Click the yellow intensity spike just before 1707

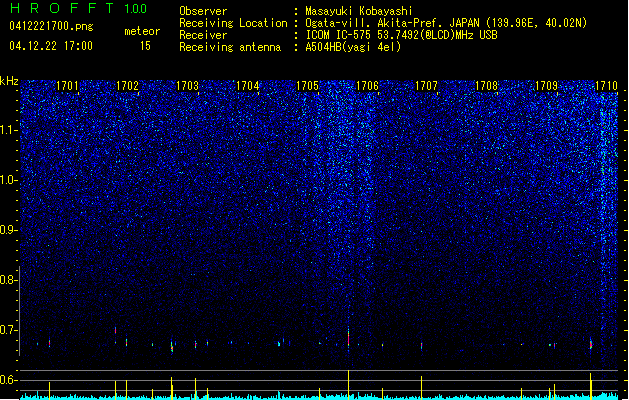coord(422,387)
